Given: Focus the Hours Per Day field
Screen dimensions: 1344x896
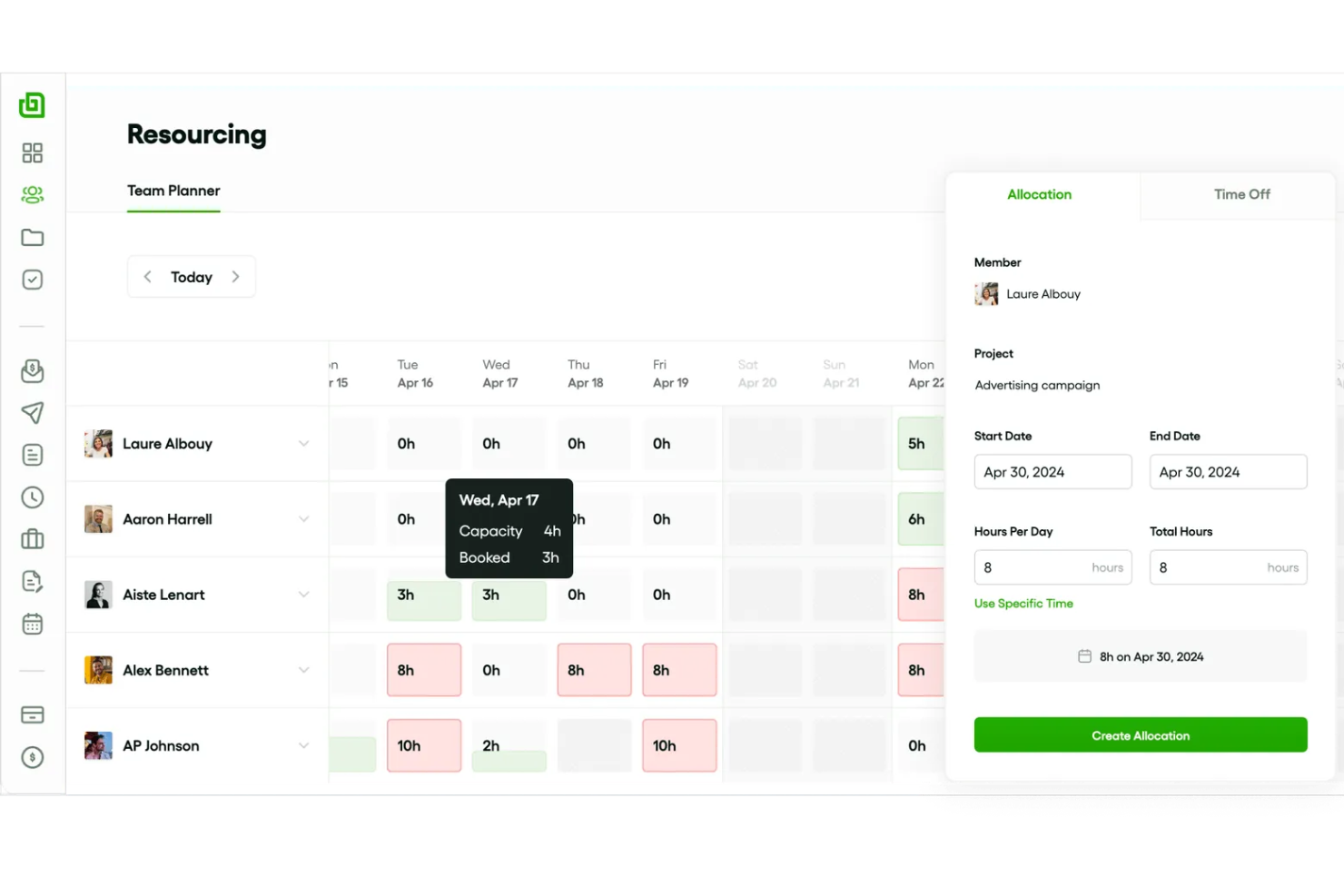Looking at the screenshot, I should (1053, 567).
